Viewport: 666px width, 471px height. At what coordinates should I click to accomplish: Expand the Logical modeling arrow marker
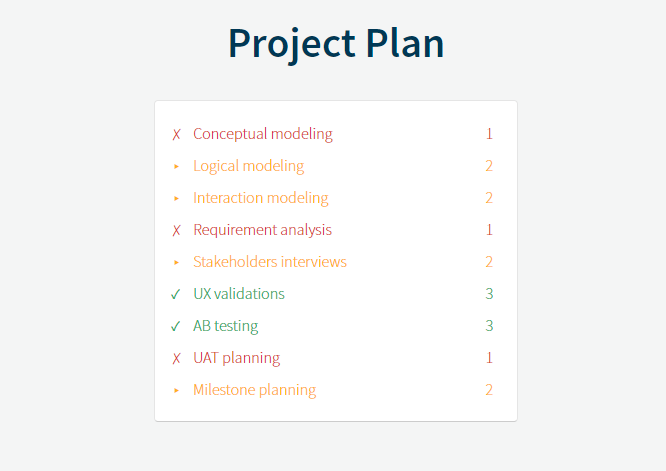click(x=176, y=166)
